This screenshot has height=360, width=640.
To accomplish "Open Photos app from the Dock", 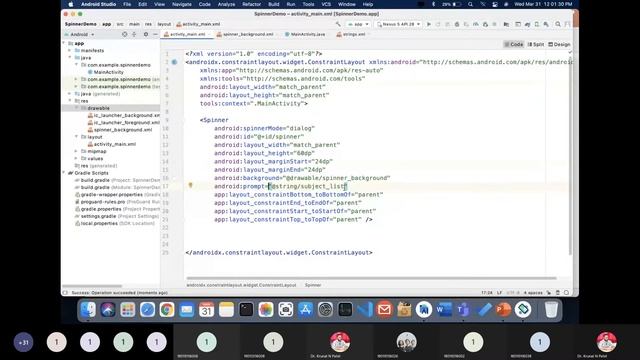I will [x=266, y=310].
